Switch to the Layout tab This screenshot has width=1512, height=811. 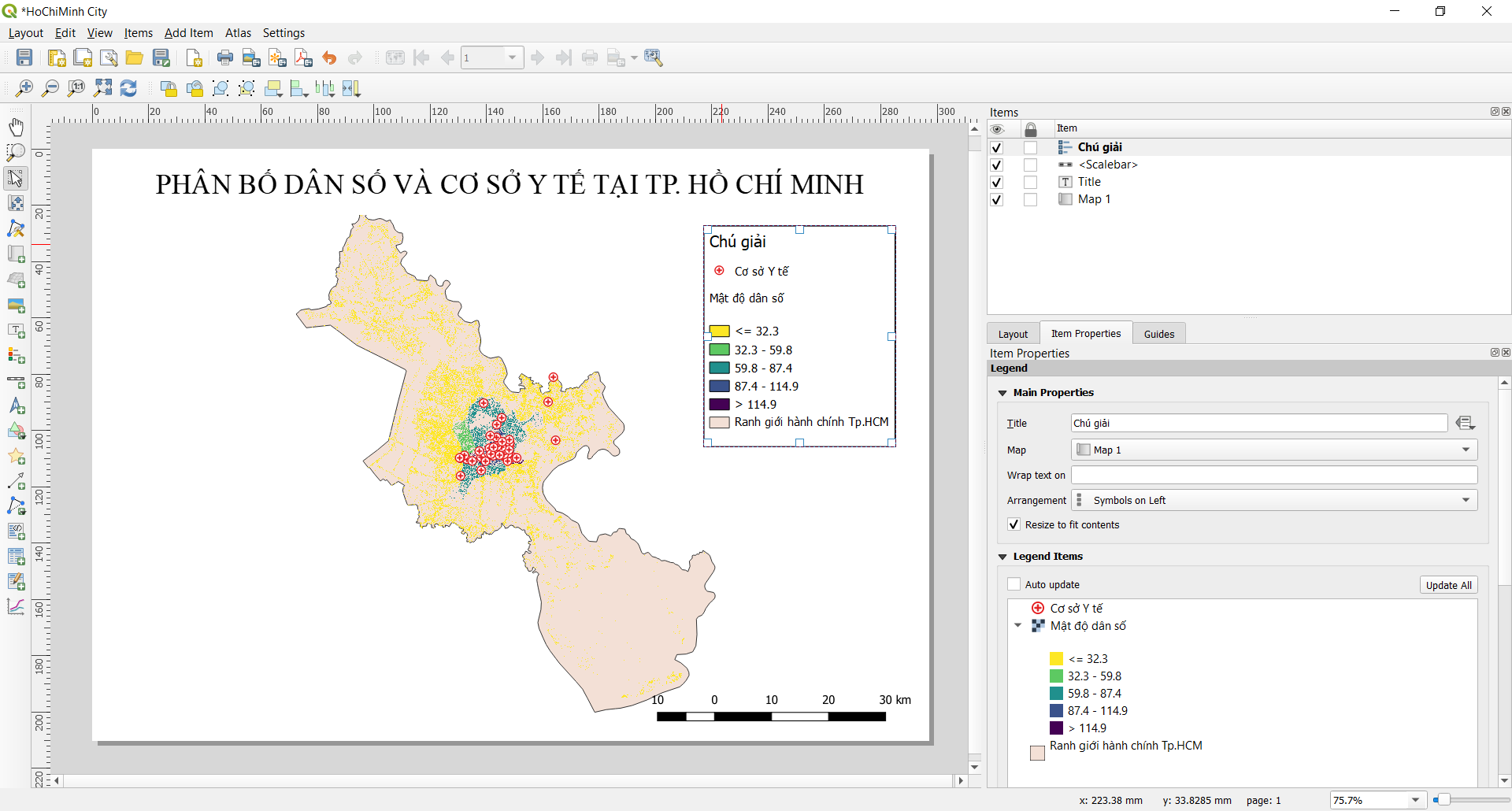point(1014,334)
